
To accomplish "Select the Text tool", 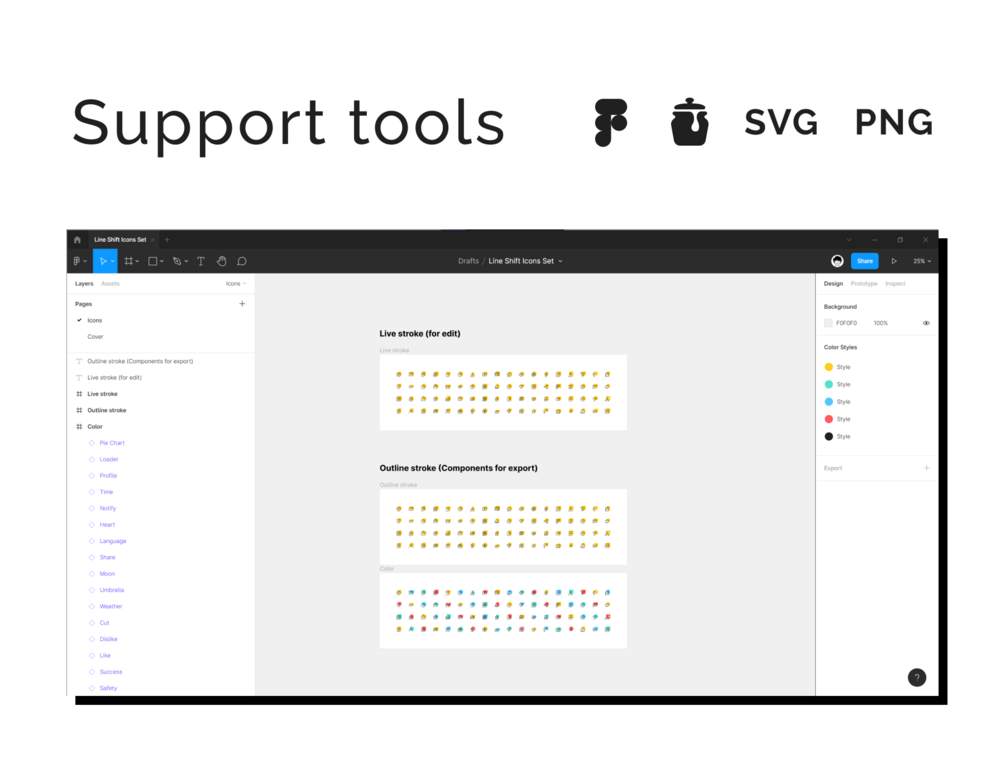I will [x=201, y=261].
